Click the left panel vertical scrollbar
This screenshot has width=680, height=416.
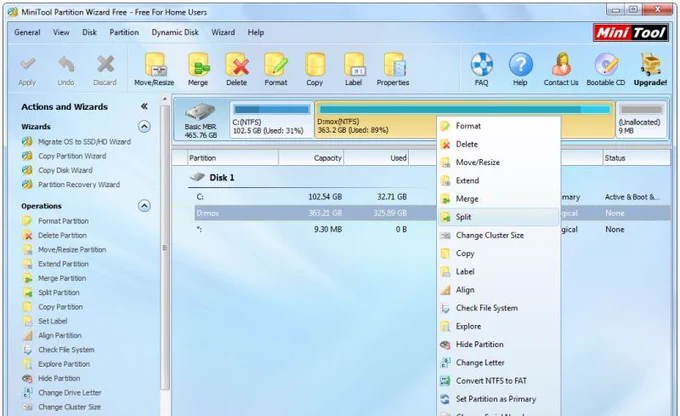point(164,247)
